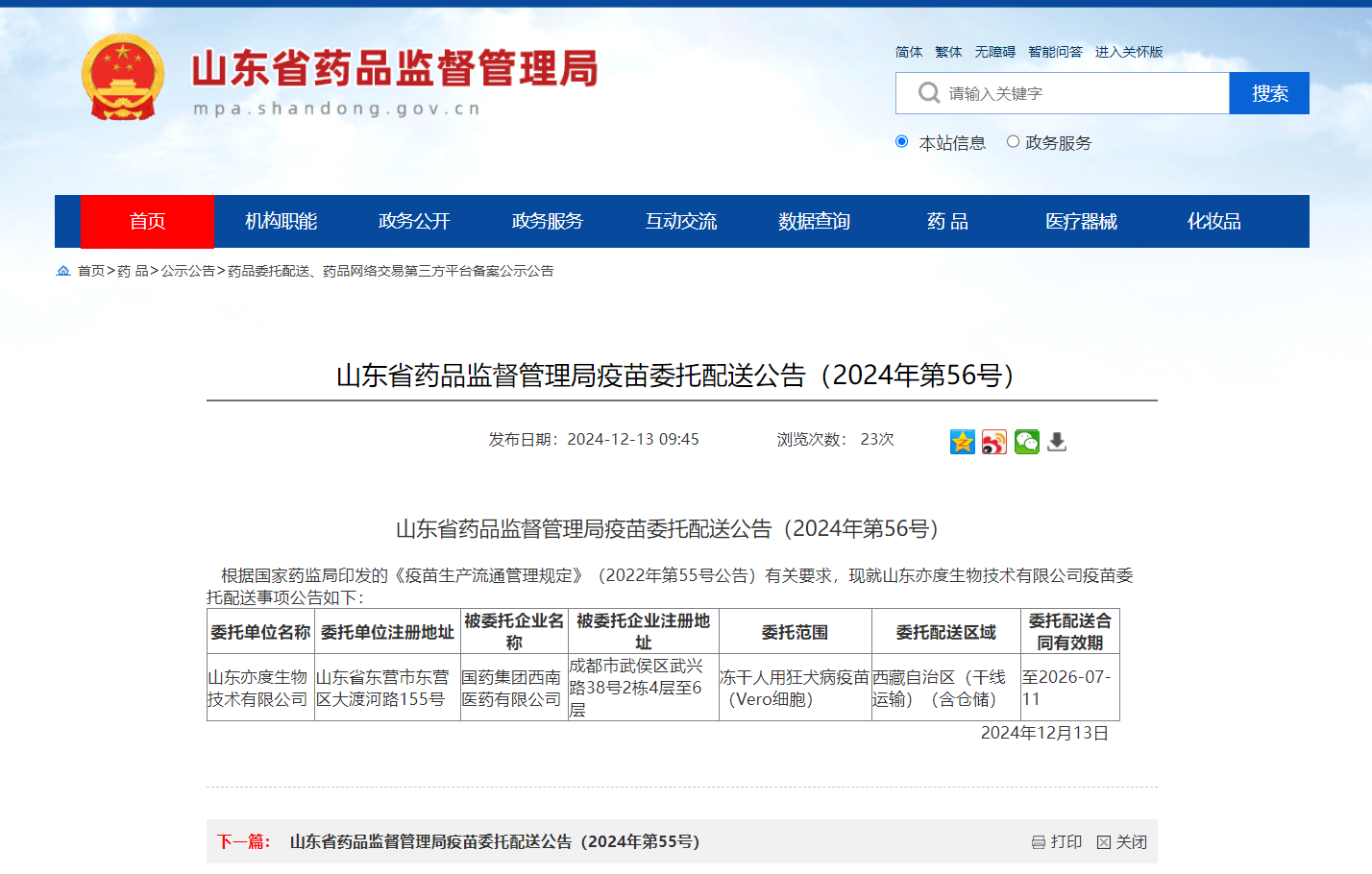Click the printer icon for 打印
The height and width of the screenshot is (874, 1372).
pyautogui.click(x=1039, y=842)
